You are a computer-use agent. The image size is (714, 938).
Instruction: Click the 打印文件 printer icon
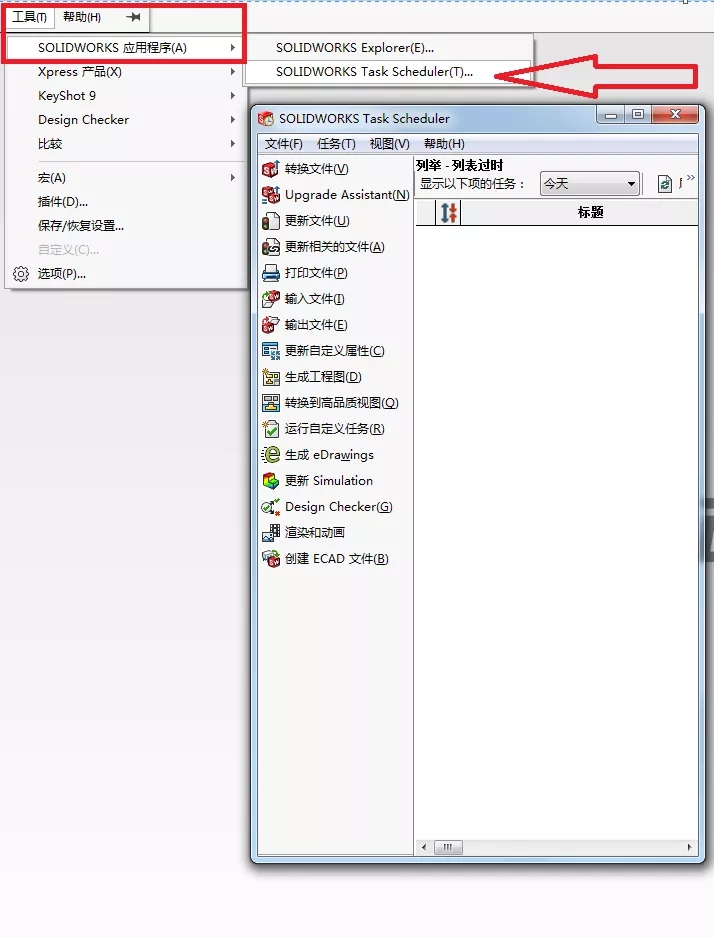click(270, 273)
